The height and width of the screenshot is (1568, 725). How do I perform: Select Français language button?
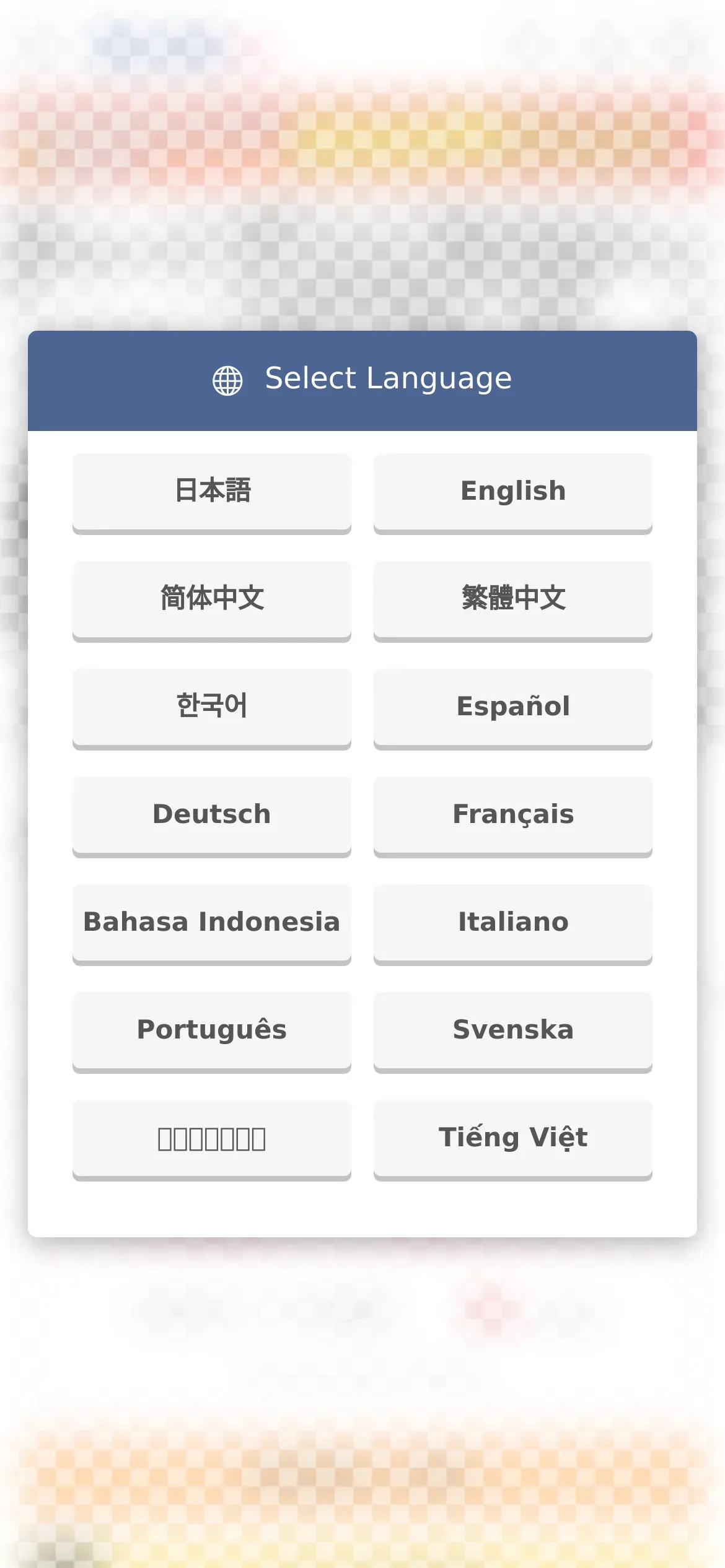513,817
